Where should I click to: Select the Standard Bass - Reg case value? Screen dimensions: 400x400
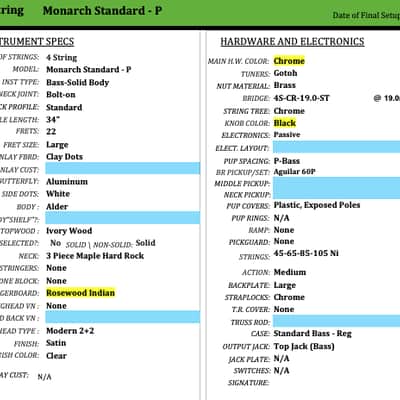(x=312, y=334)
